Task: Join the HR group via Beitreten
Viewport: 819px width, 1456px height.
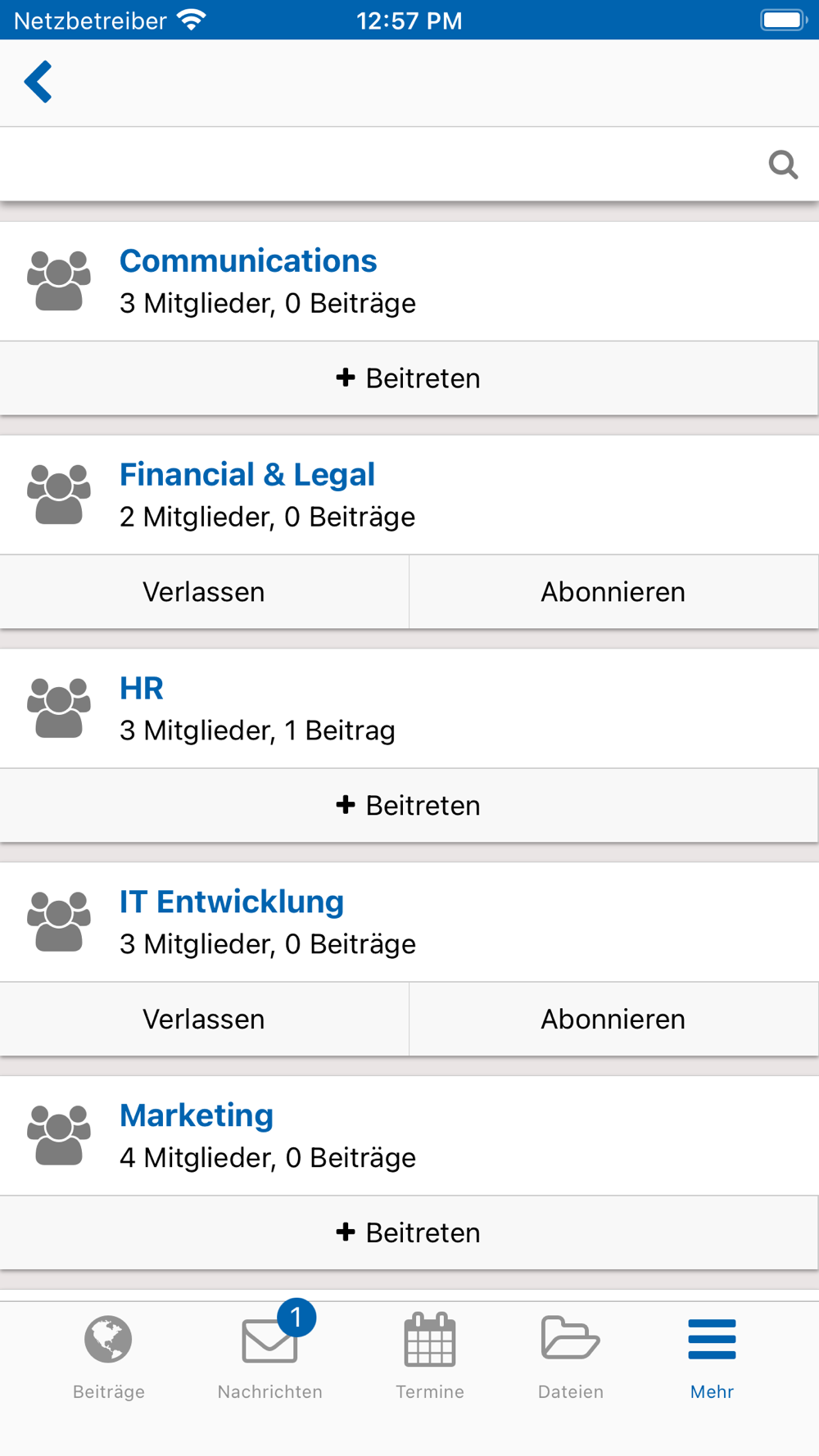Action: pos(409,806)
